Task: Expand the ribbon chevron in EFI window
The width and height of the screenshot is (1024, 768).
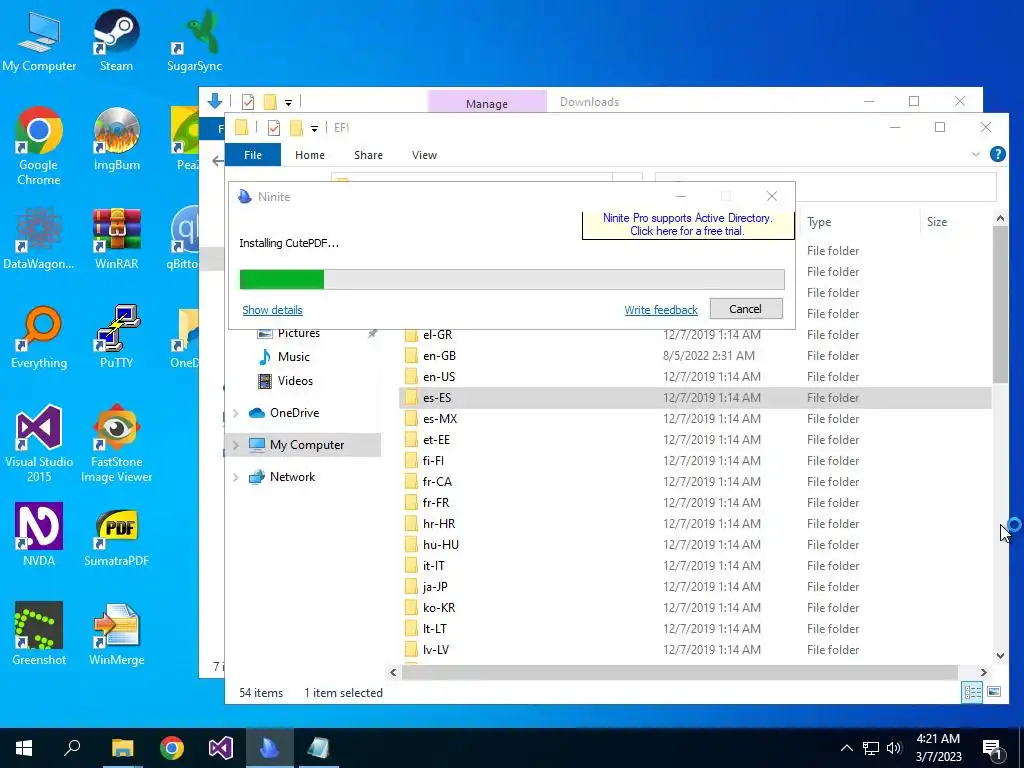Action: tap(976, 155)
